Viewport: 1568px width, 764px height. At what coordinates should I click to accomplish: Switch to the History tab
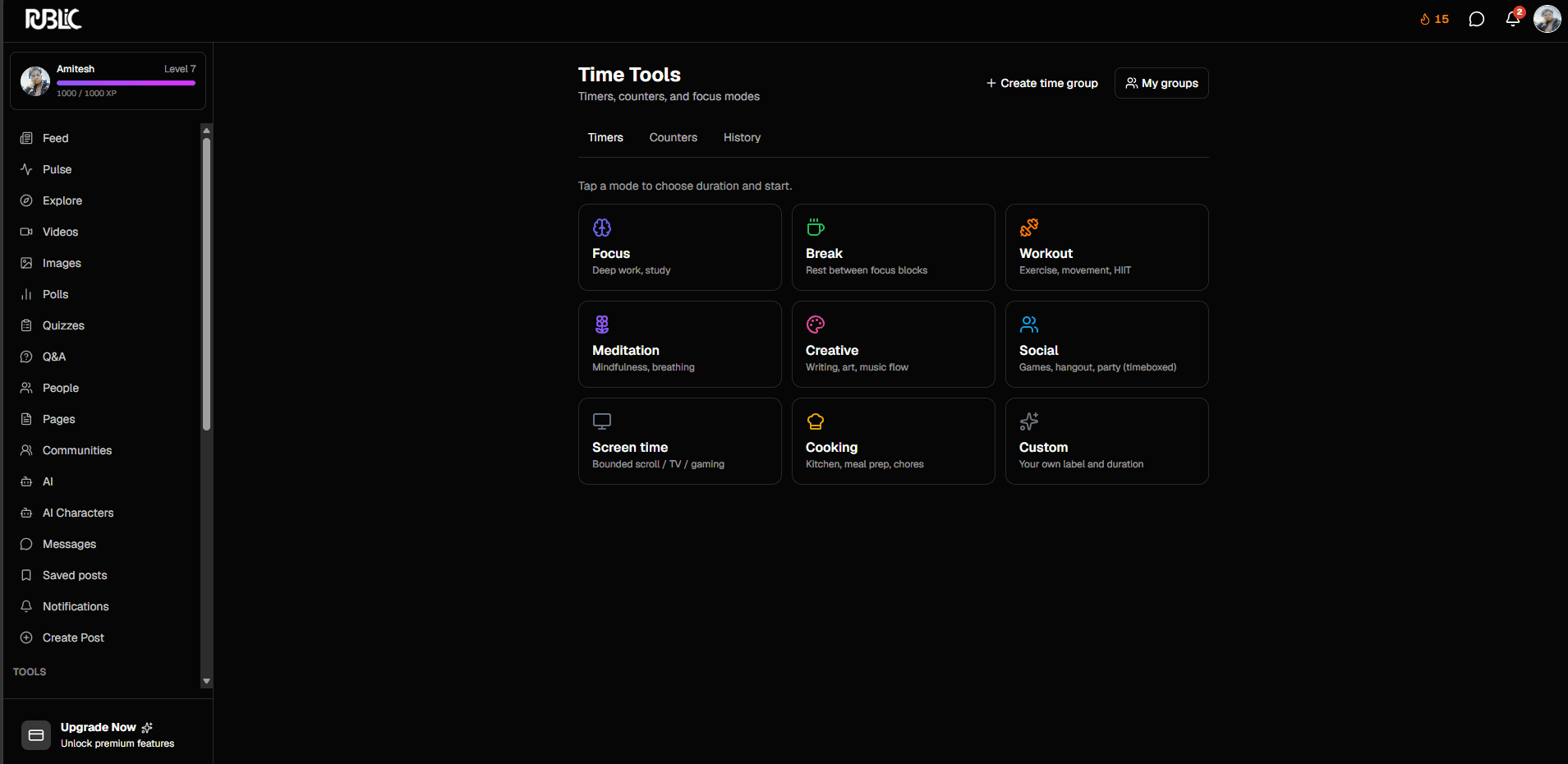742,137
